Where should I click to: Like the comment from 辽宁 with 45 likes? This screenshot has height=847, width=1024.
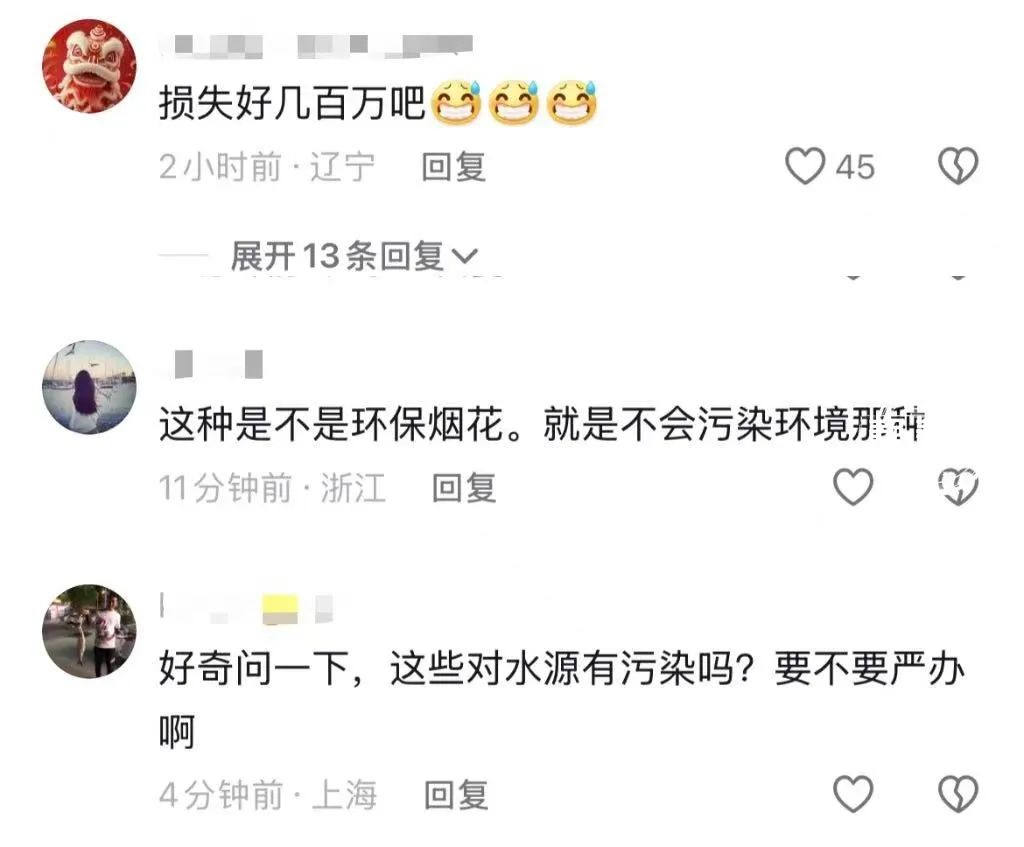(805, 166)
